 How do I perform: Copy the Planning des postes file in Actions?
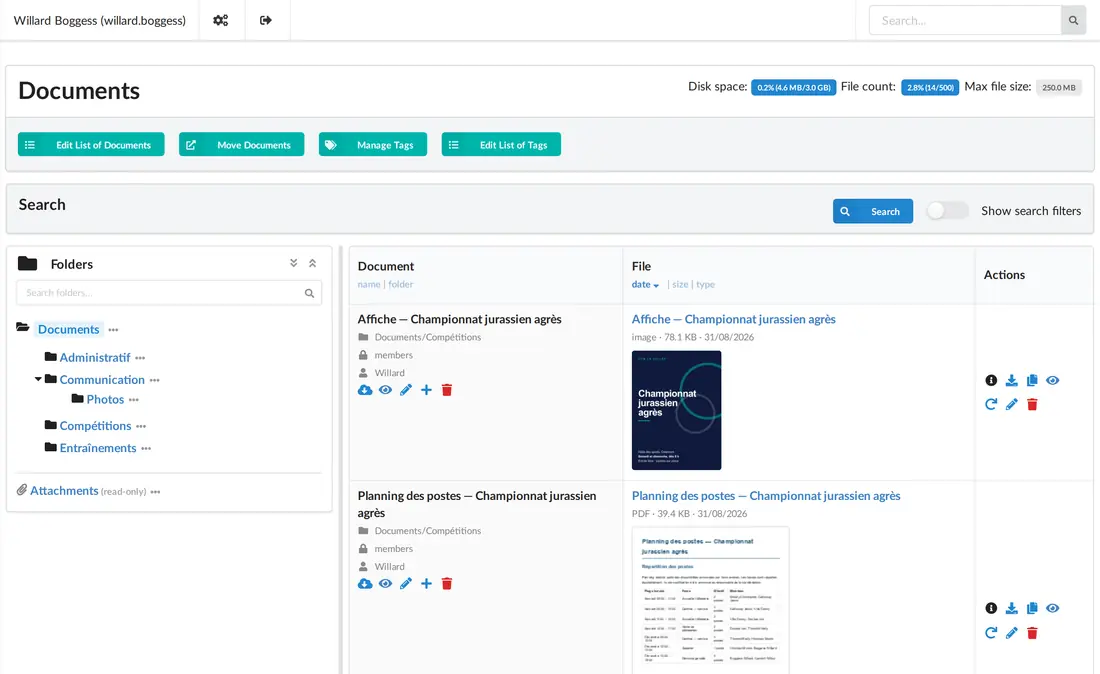click(1031, 608)
